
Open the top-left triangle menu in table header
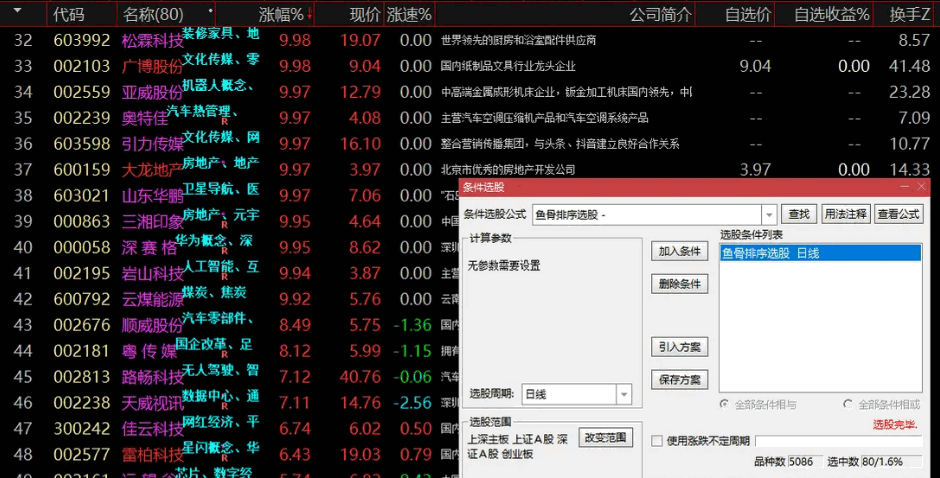17,11
